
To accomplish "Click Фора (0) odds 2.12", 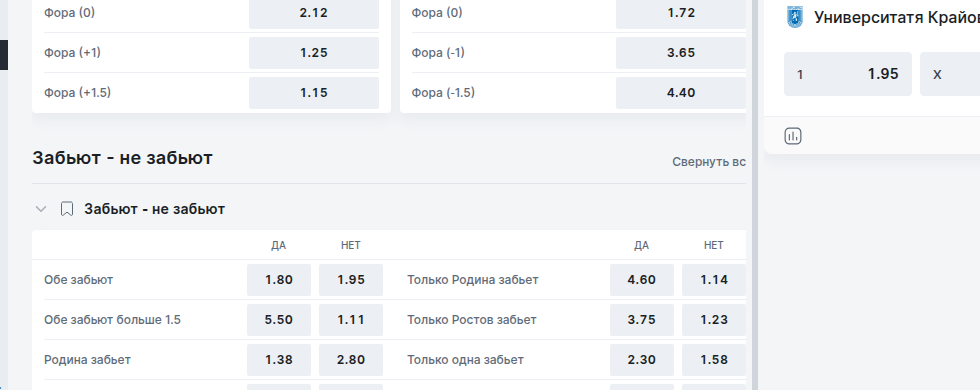I will (x=314, y=13).
